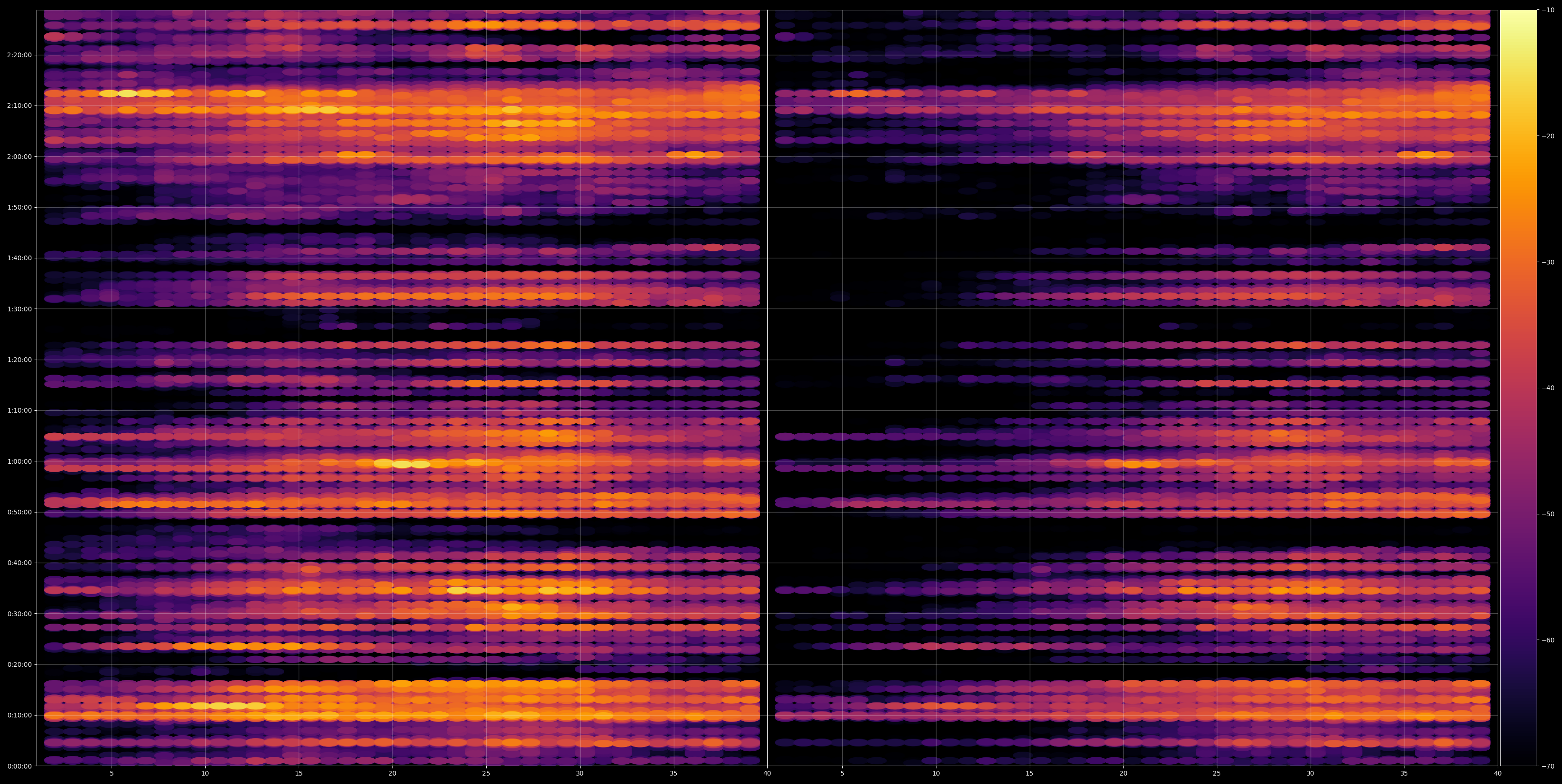Select the −20 colorbar tick label
This screenshot has height=784, width=1562.
coord(1548,136)
